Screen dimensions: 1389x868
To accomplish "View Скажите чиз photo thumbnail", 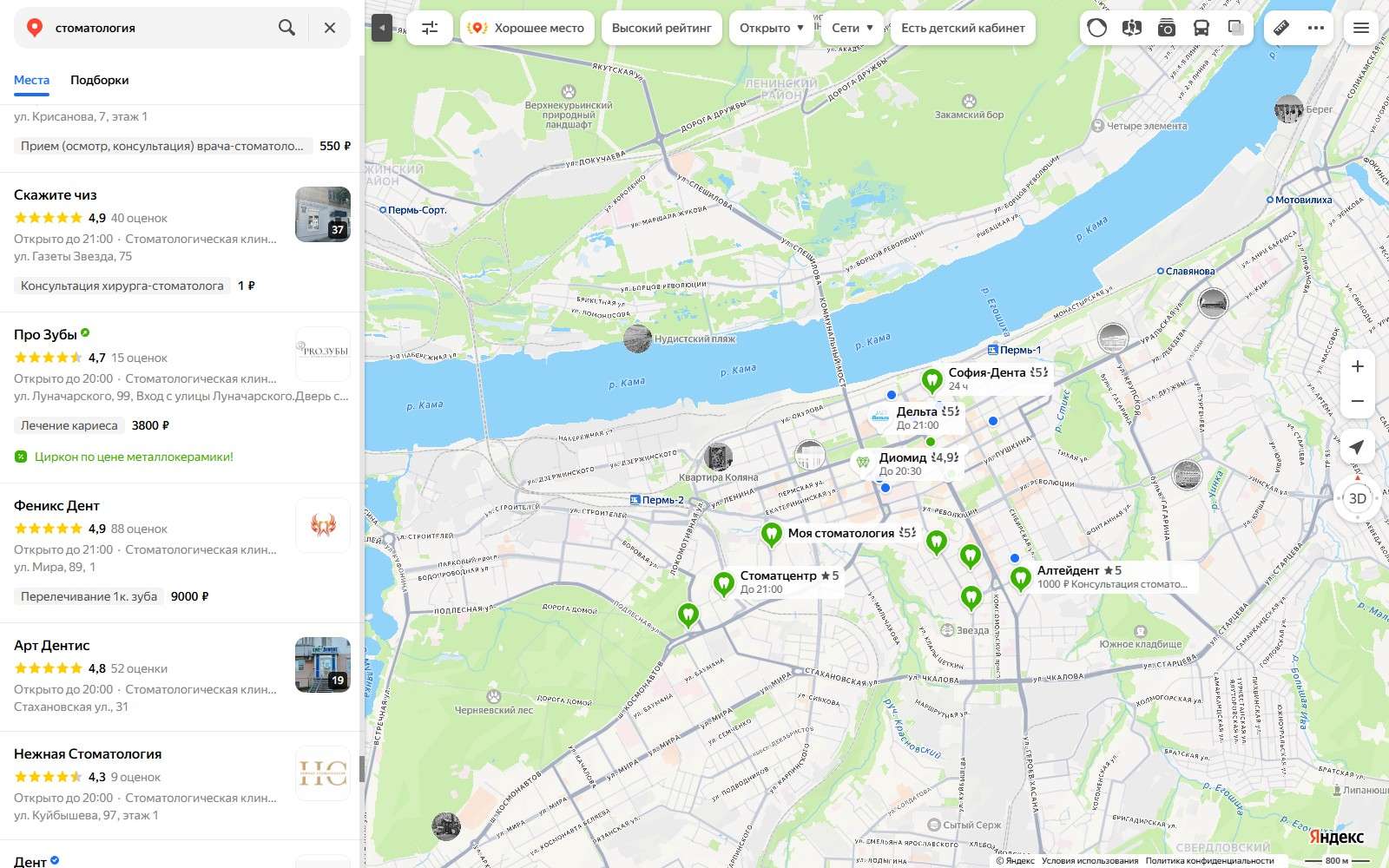I will tap(323, 214).
